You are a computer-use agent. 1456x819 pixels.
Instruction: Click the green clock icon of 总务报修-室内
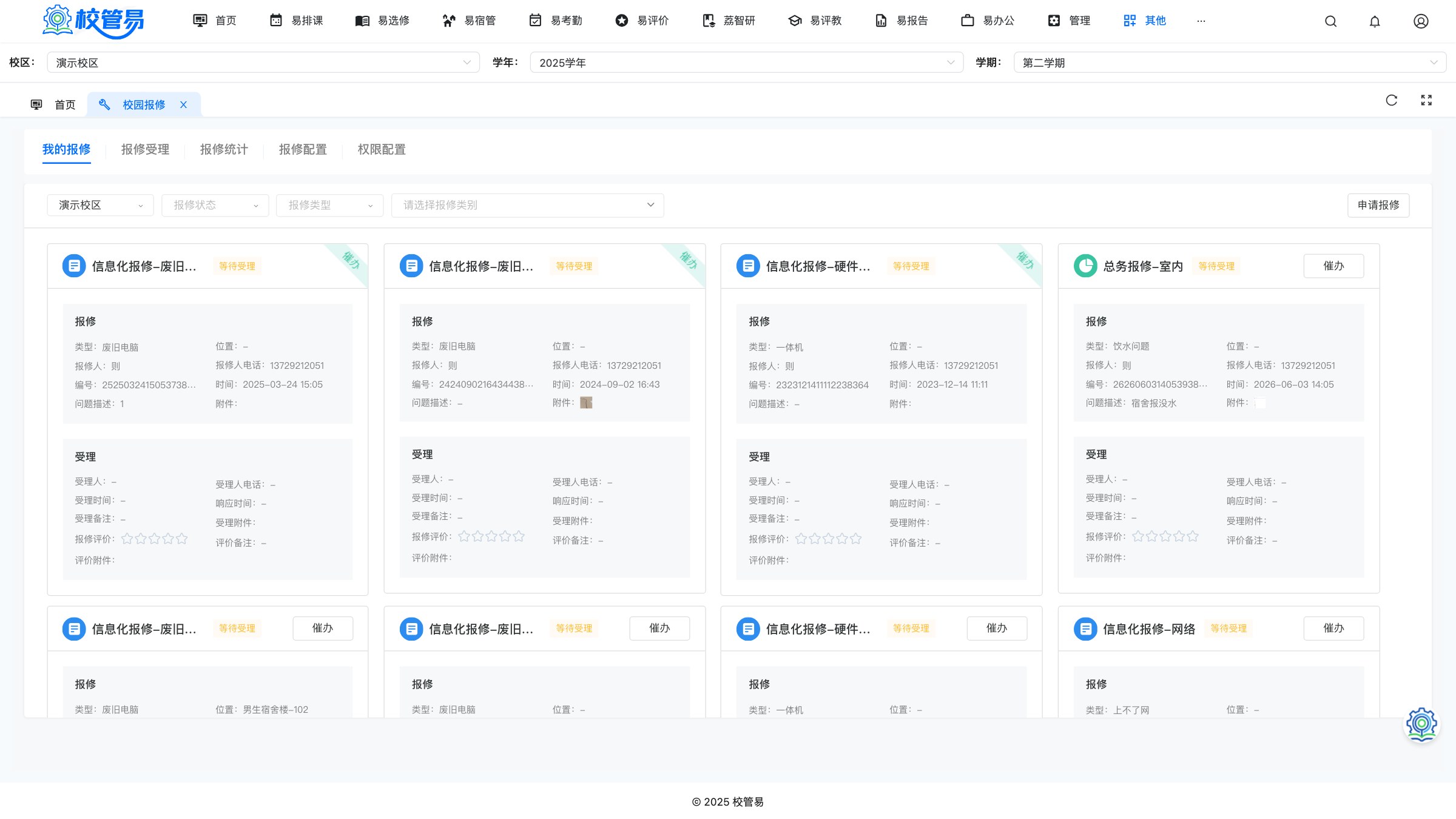[x=1085, y=266]
